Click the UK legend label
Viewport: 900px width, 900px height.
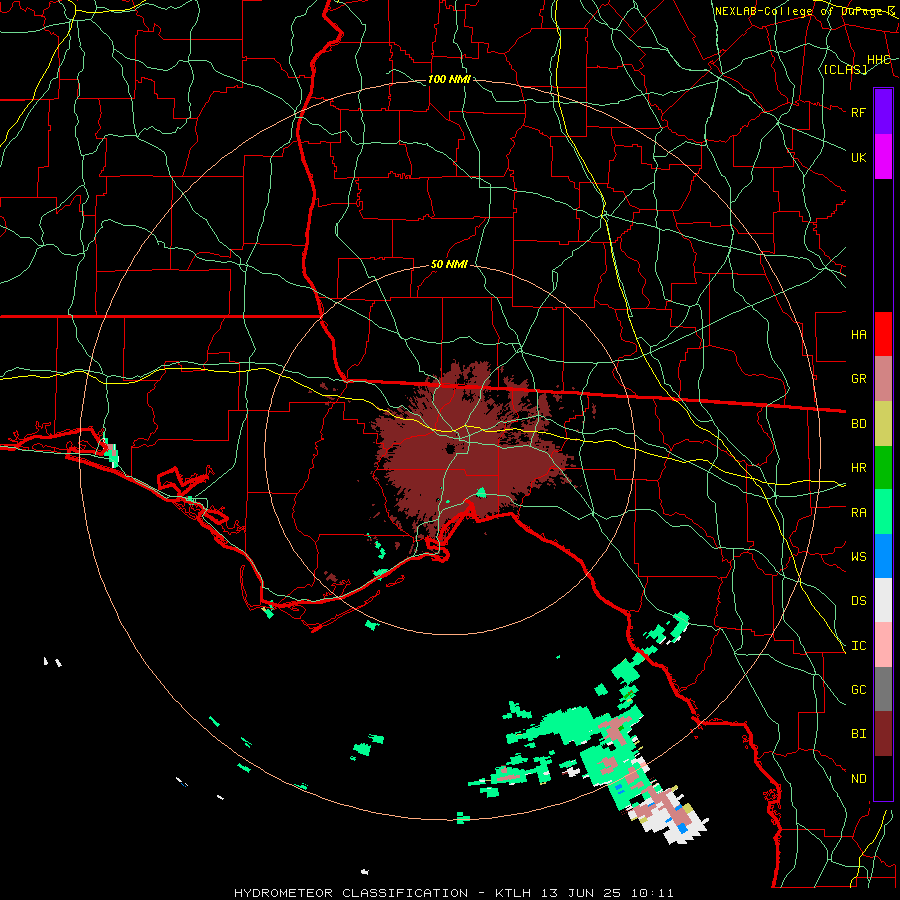[x=858, y=157]
